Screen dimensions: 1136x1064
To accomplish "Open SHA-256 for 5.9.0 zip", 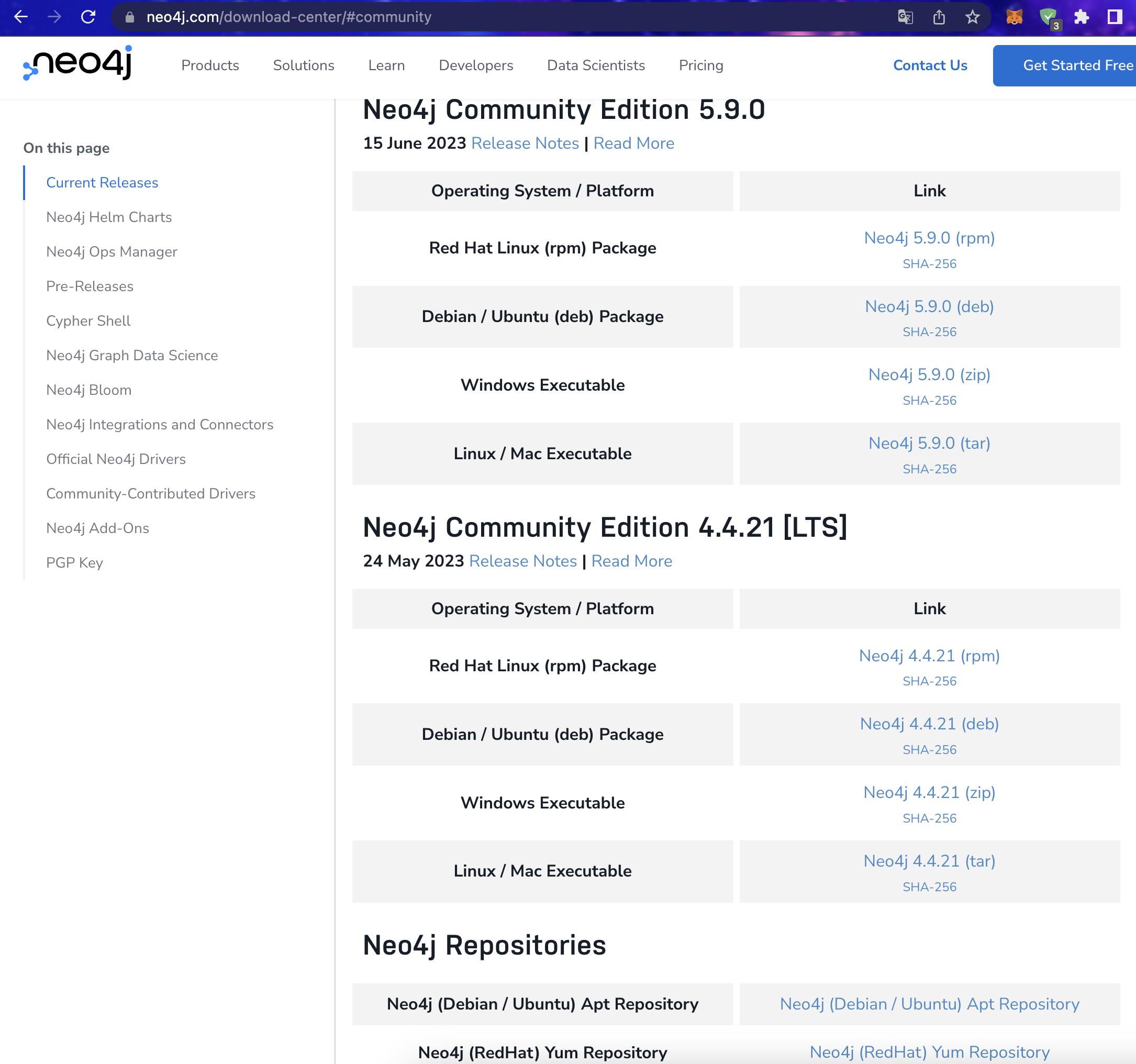I will [929, 401].
